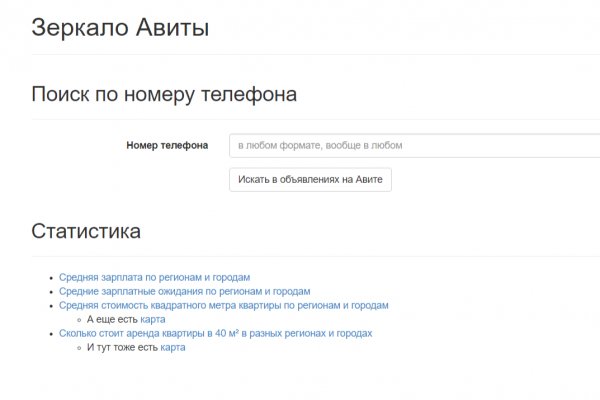Click the bullet before 'Средняя стоимость квадратного метра'
Screen dimensions: 600x400
point(50,305)
